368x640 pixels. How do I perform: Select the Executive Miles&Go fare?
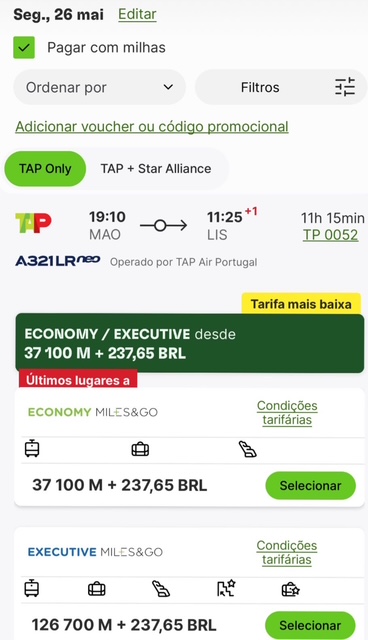310,625
